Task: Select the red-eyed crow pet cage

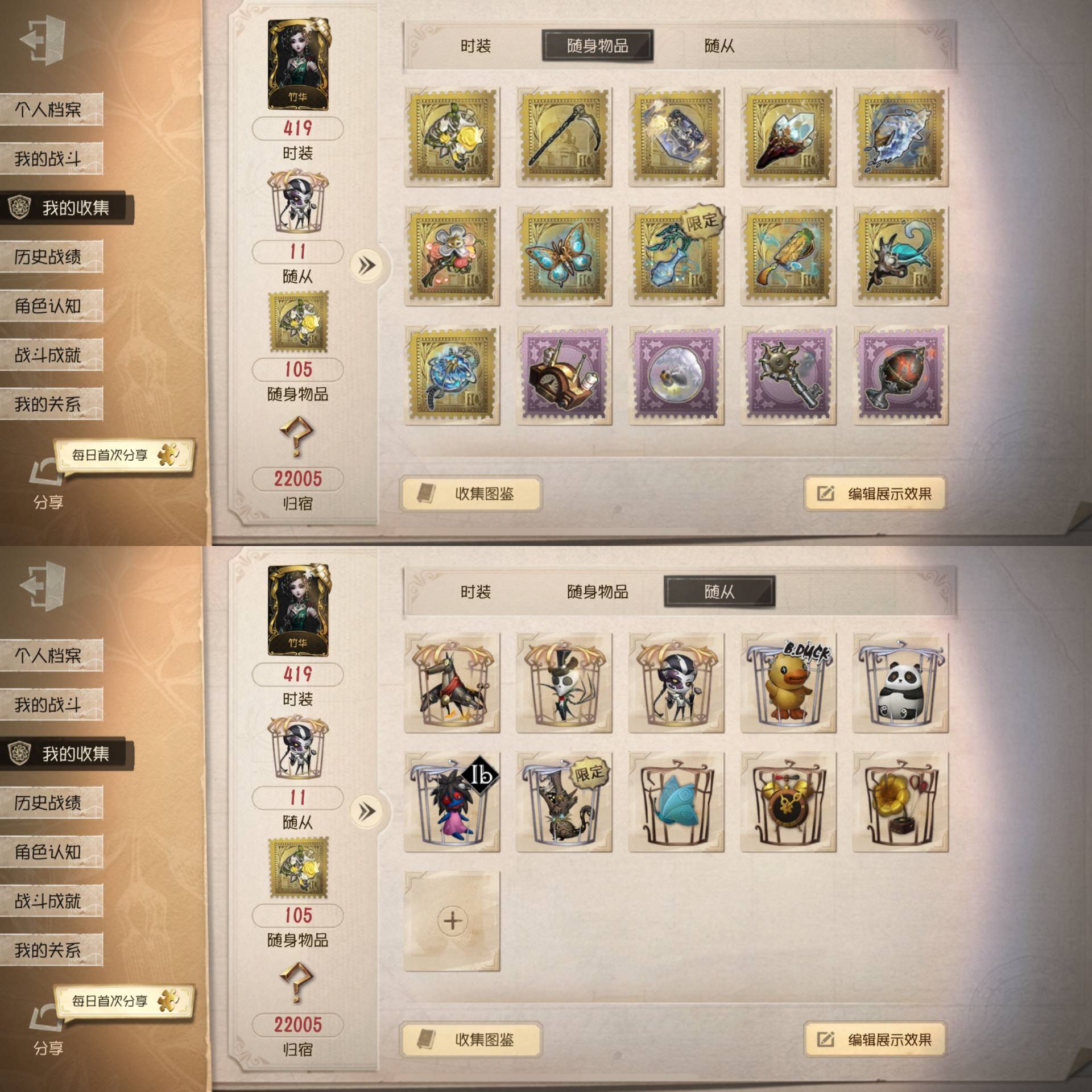Action: (452, 683)
